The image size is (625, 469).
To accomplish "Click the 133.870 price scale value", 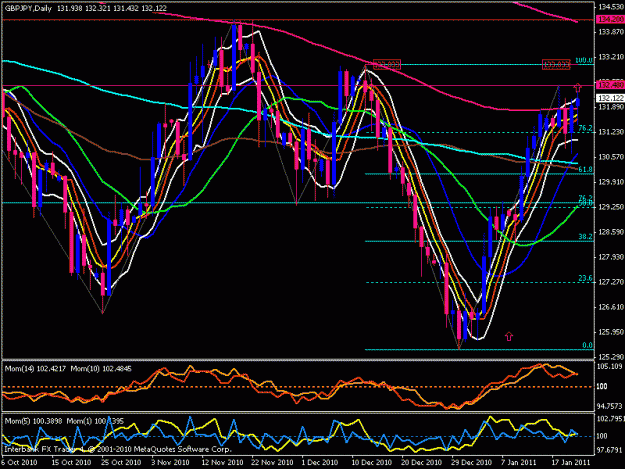I will (611, 32).
